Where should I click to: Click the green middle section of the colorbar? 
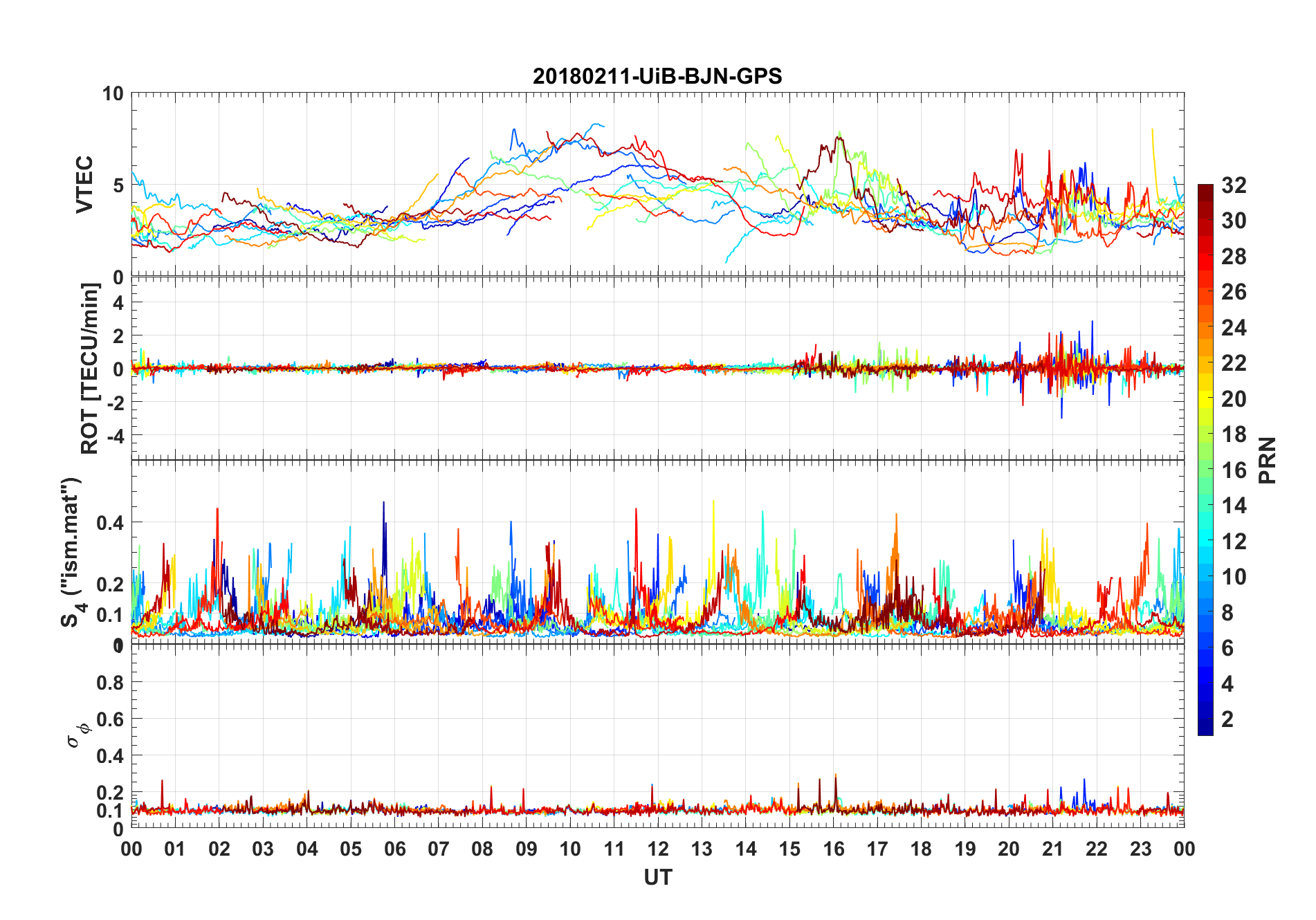click(x=1205, y=470)
